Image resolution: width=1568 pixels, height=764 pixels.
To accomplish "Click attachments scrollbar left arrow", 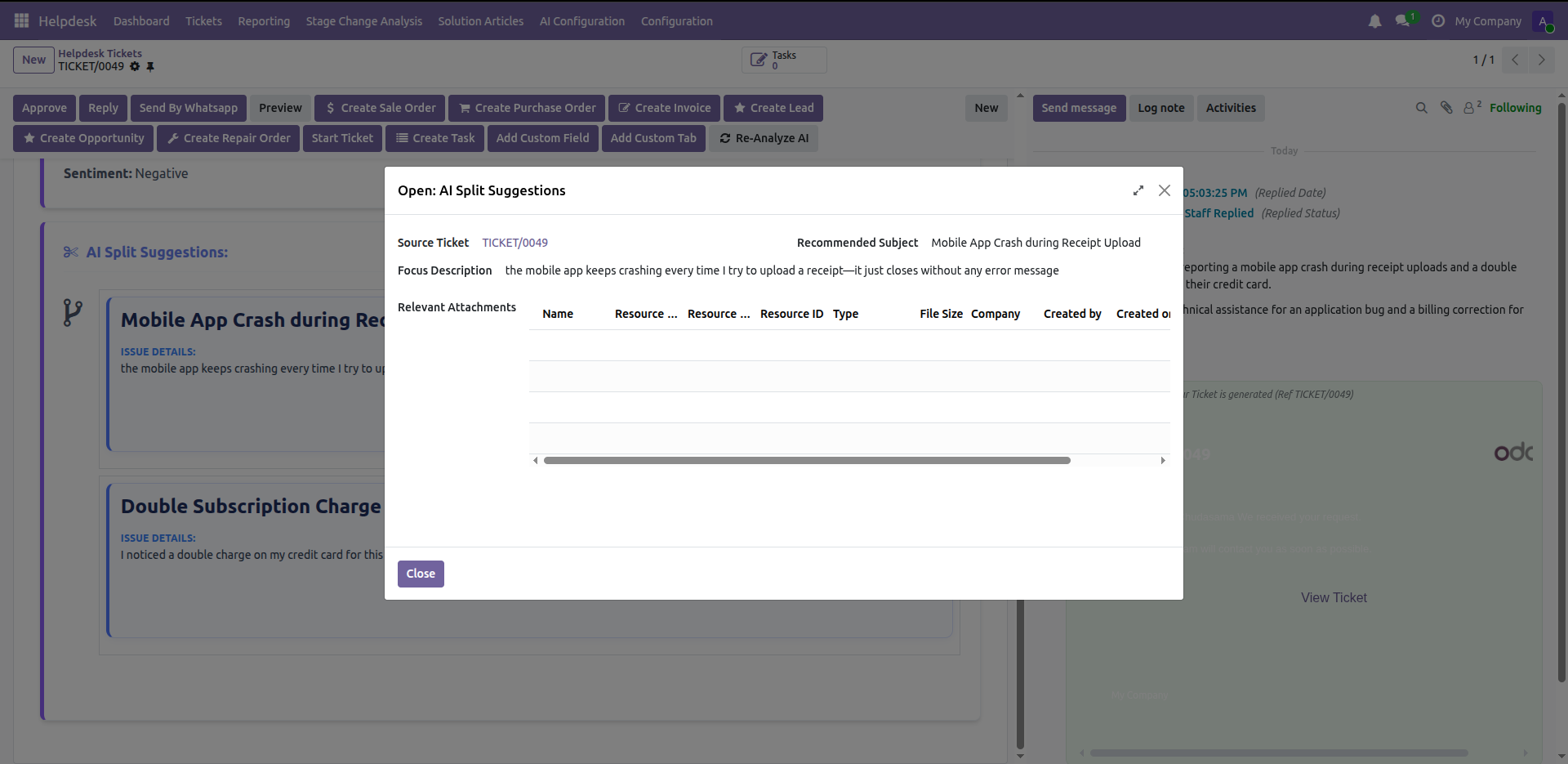I will pyautogui.click(x=536, y=461).
